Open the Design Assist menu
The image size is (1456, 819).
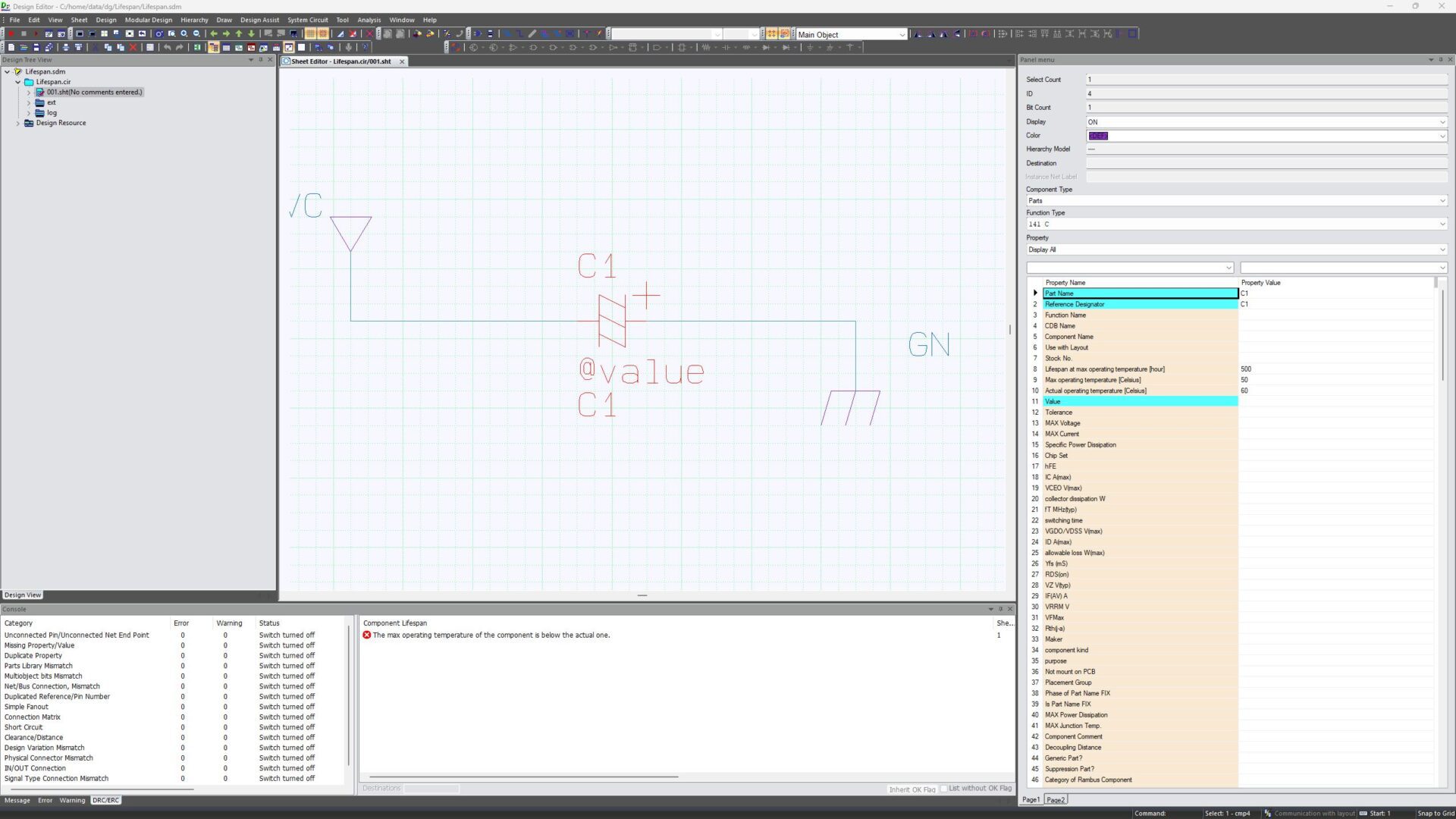tap(259, 20)
